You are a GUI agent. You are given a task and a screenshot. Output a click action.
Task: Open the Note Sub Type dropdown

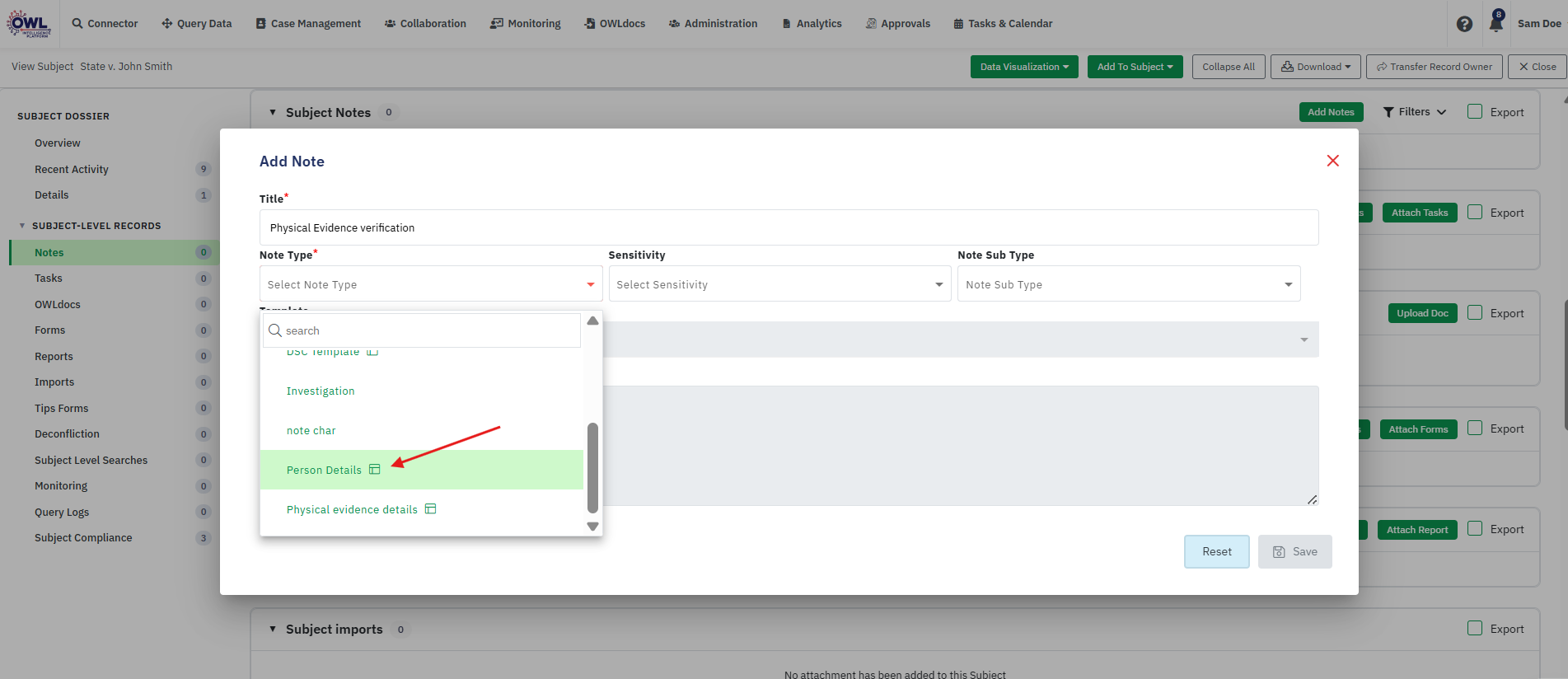[x=1129, y=284]
